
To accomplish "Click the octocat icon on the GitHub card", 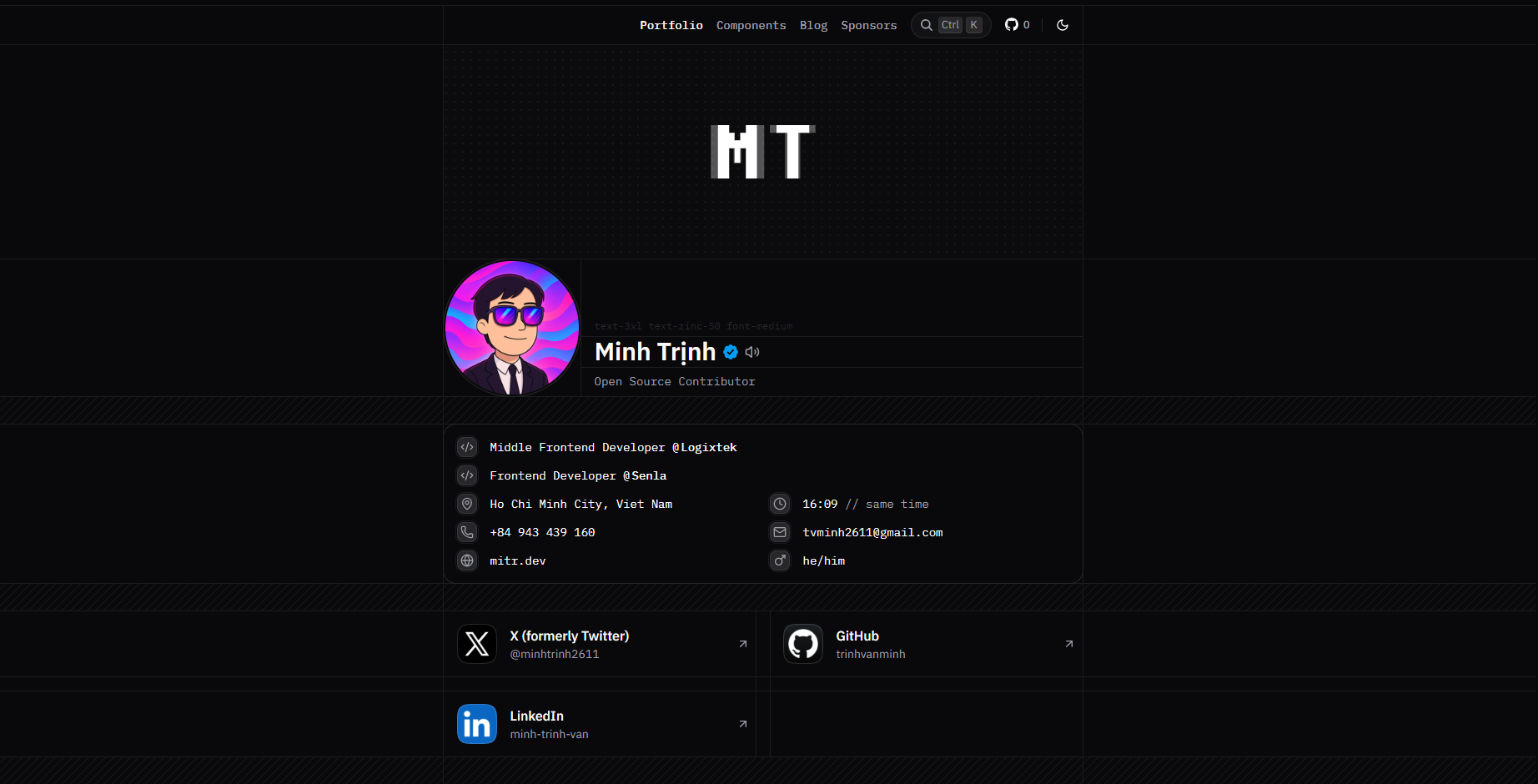I will [x=802, y=643].
